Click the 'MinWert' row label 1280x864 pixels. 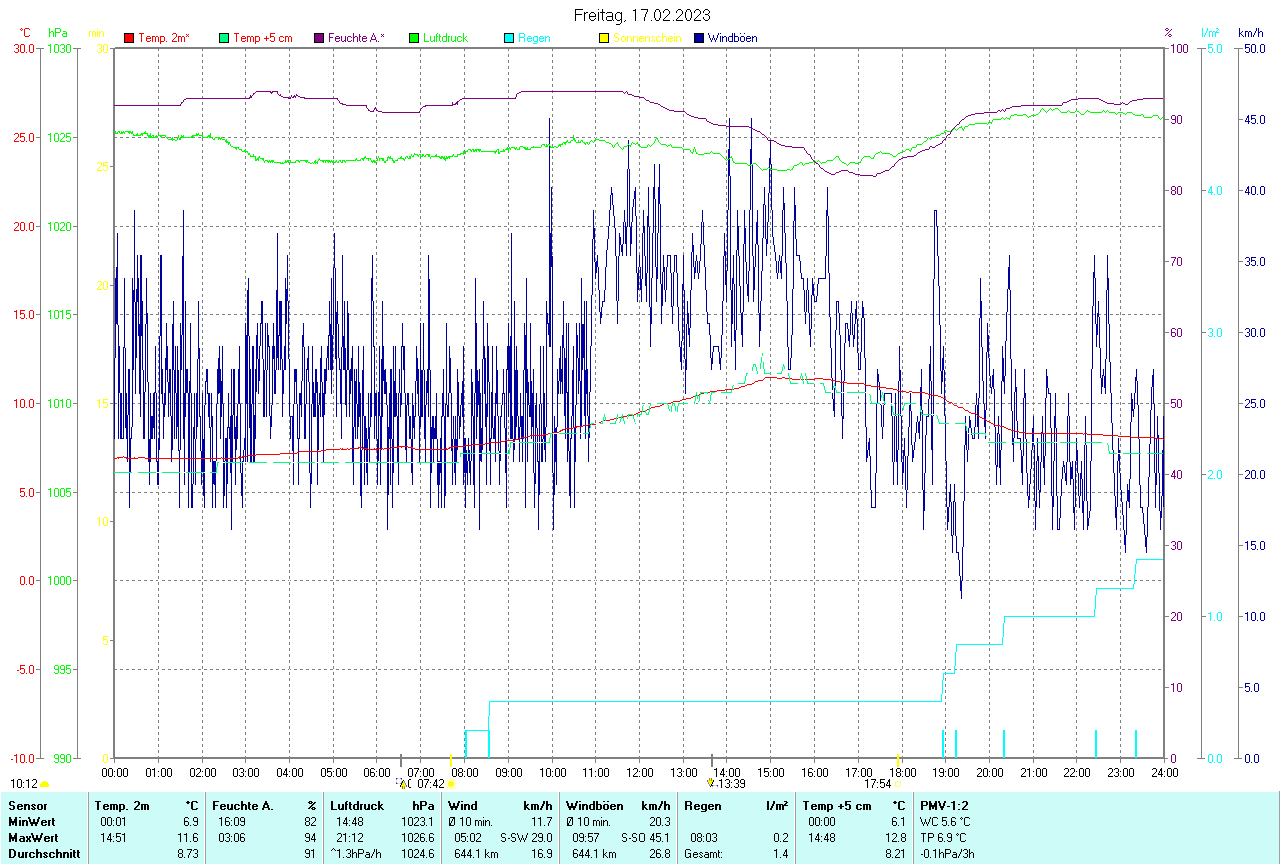[31, 821]
